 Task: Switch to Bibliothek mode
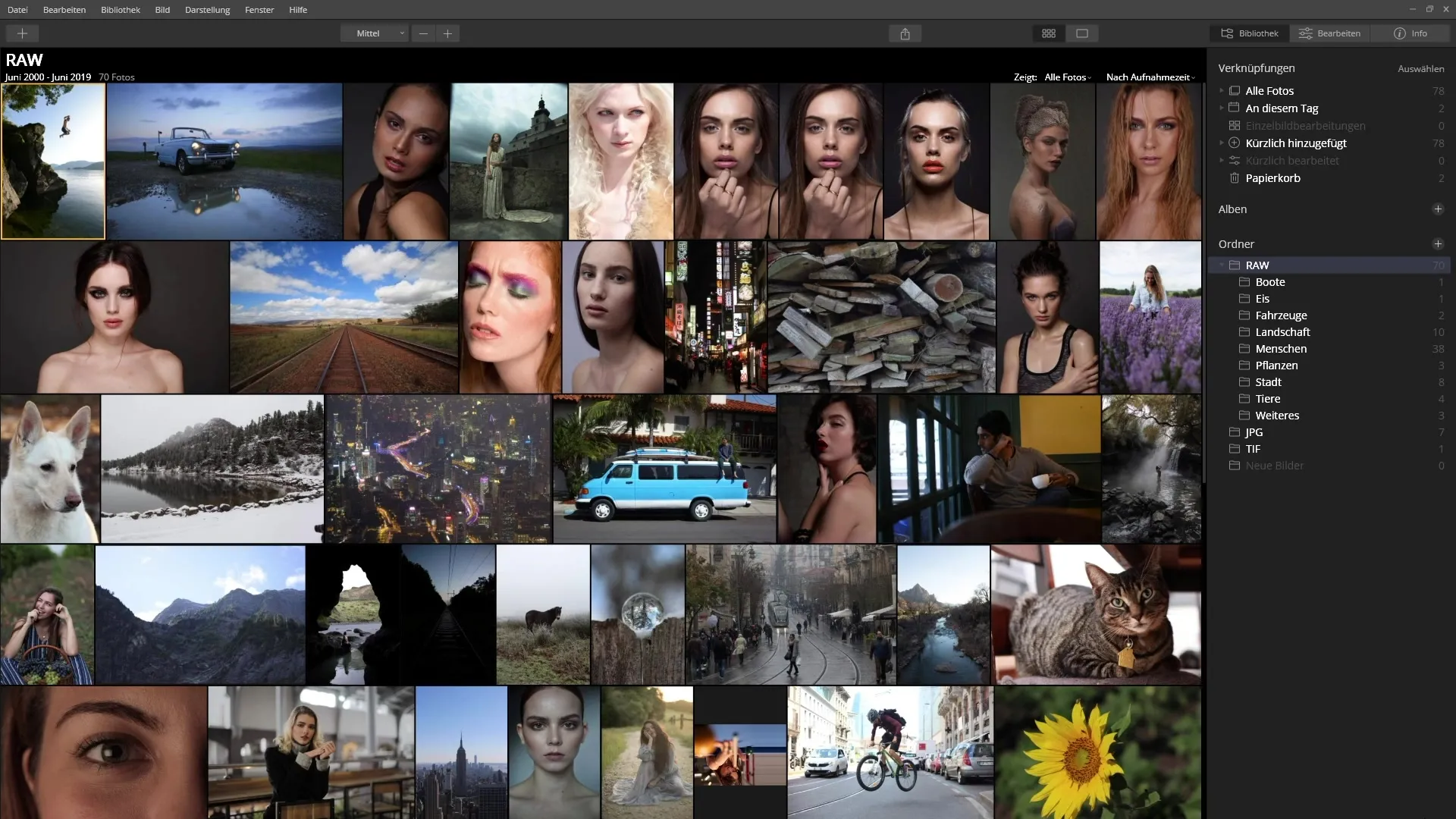click(1250, 33)
